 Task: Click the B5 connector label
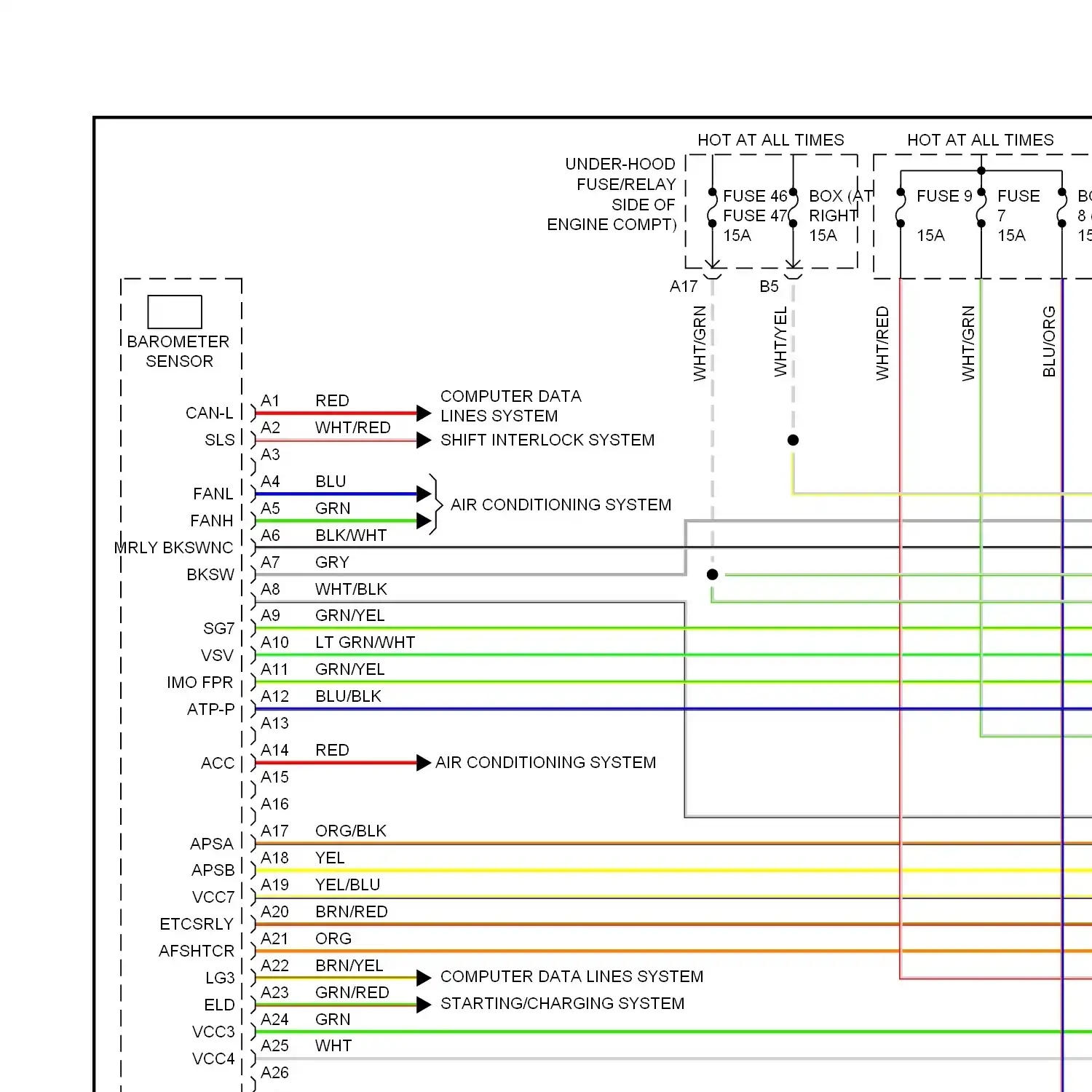coord(769,287)
